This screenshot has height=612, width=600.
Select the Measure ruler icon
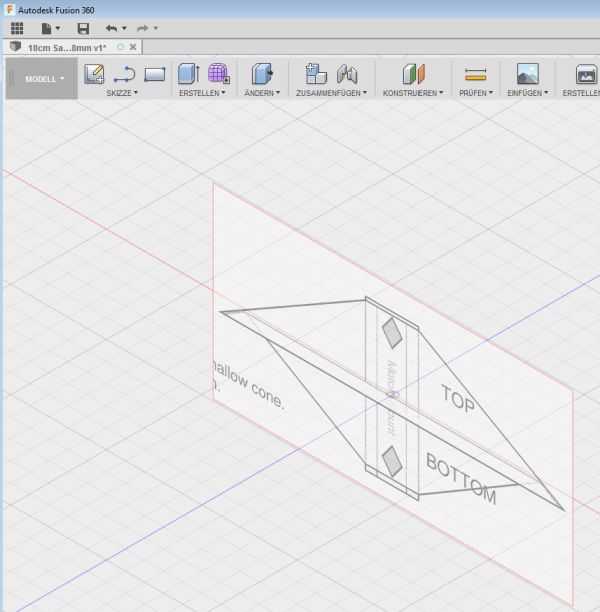(475, 74)
